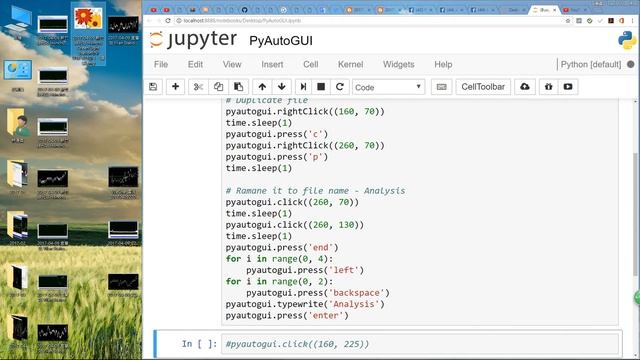Open the Cell menu
This screenshot has height=360, width=640.
(x=311, y=64)
